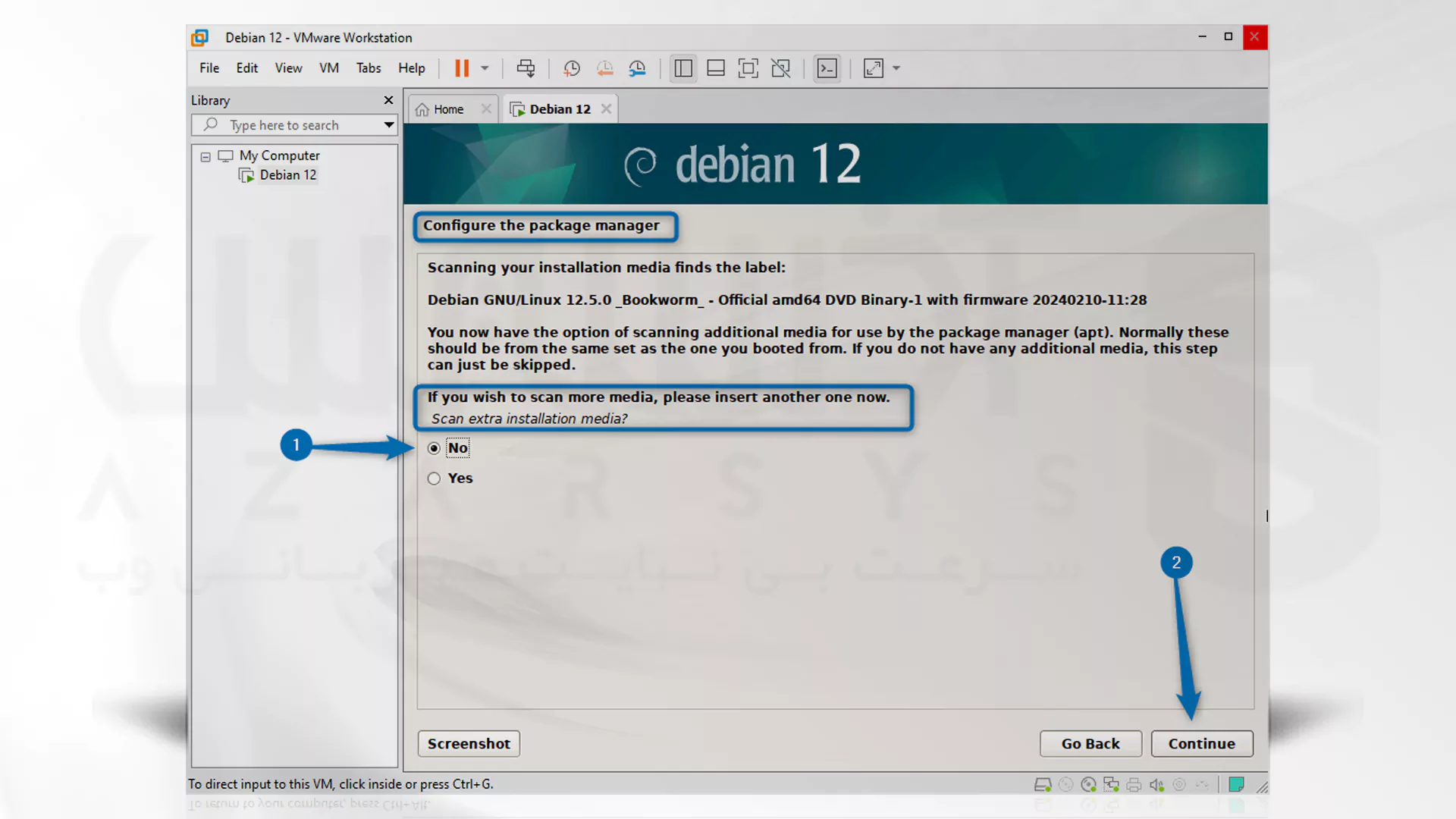Revert the VM to previous snapshot
Image resolution: width=1456 pixels, height=819 pixels.
pos(604,68)
